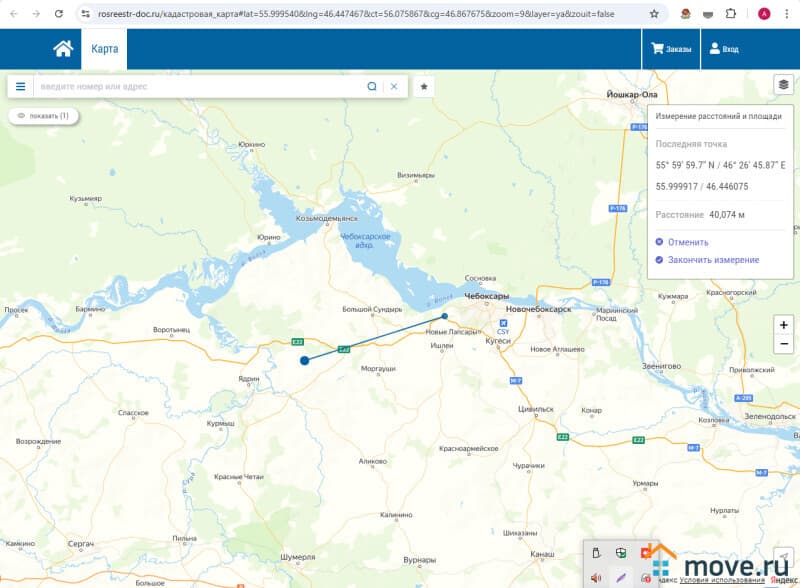The image size is (800, 588).
Task: Focus the 'введите номер или адрес' search input
Action: pyautogui.click(x=200, y=87)
